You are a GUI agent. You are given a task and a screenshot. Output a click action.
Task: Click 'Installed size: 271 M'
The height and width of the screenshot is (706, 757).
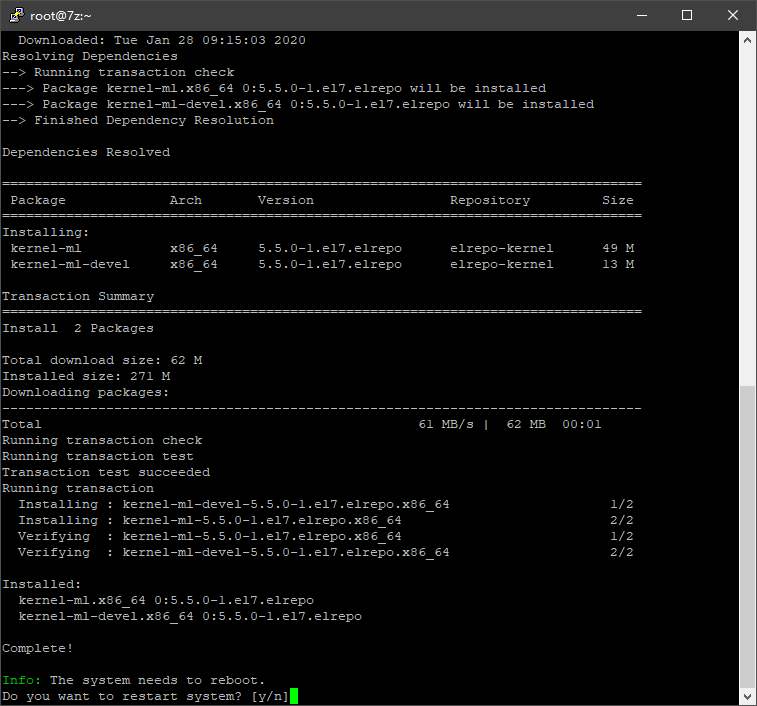coord(86,376)
